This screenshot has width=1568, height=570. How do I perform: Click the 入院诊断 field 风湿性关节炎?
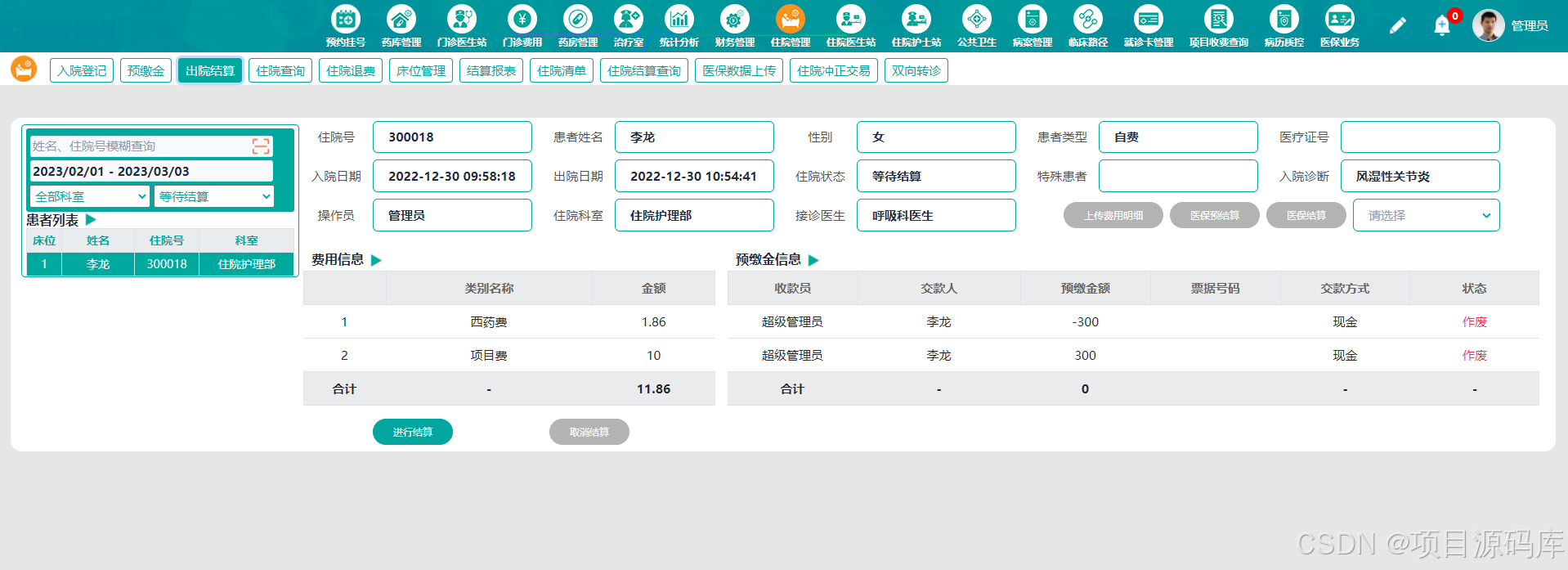pyautogui.click(x=1420, y=176)
